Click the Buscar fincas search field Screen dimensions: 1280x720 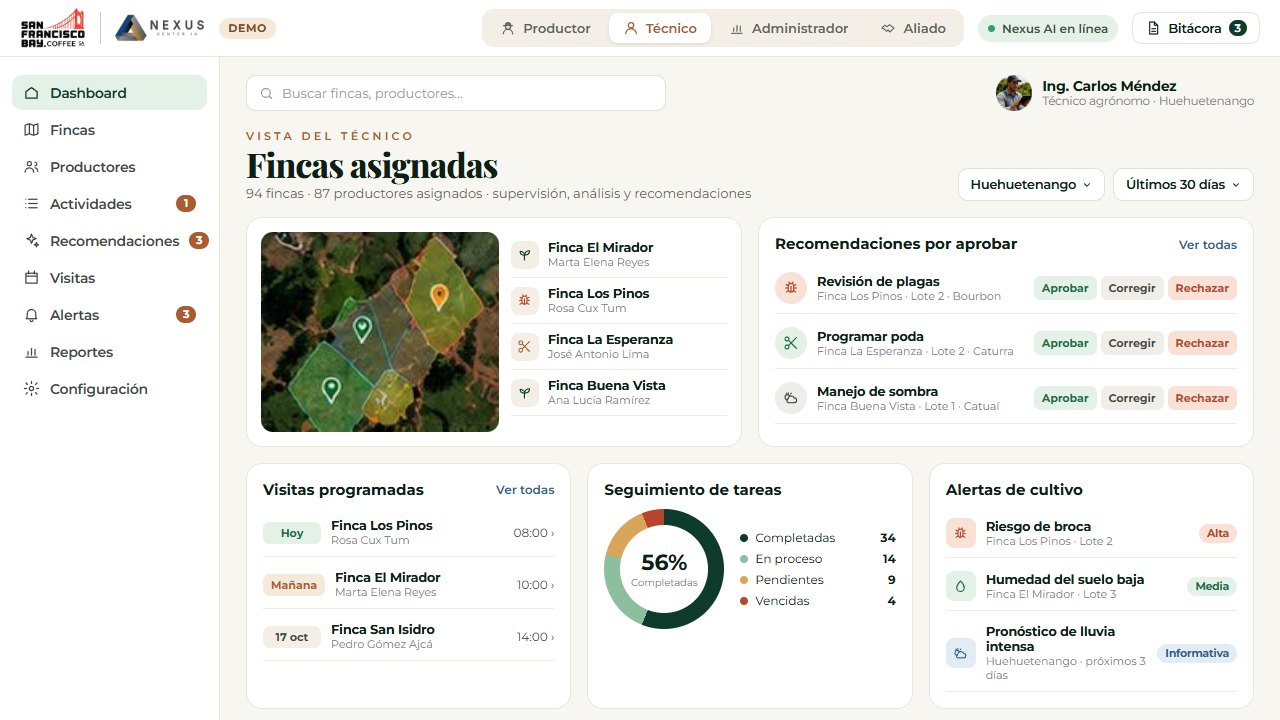tap(456, 93)
